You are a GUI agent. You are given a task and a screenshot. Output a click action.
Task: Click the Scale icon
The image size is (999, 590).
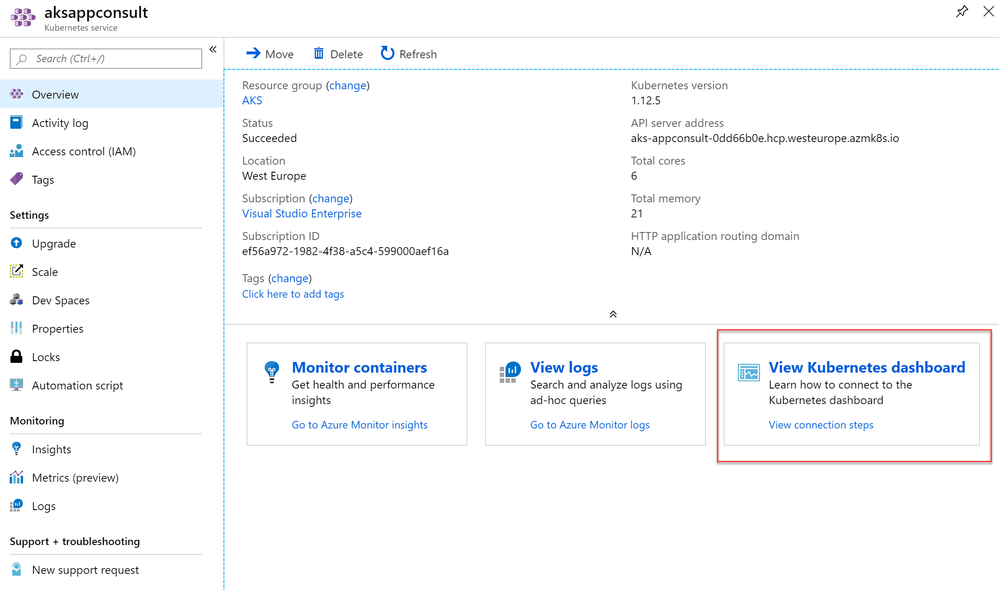[17, 271]
